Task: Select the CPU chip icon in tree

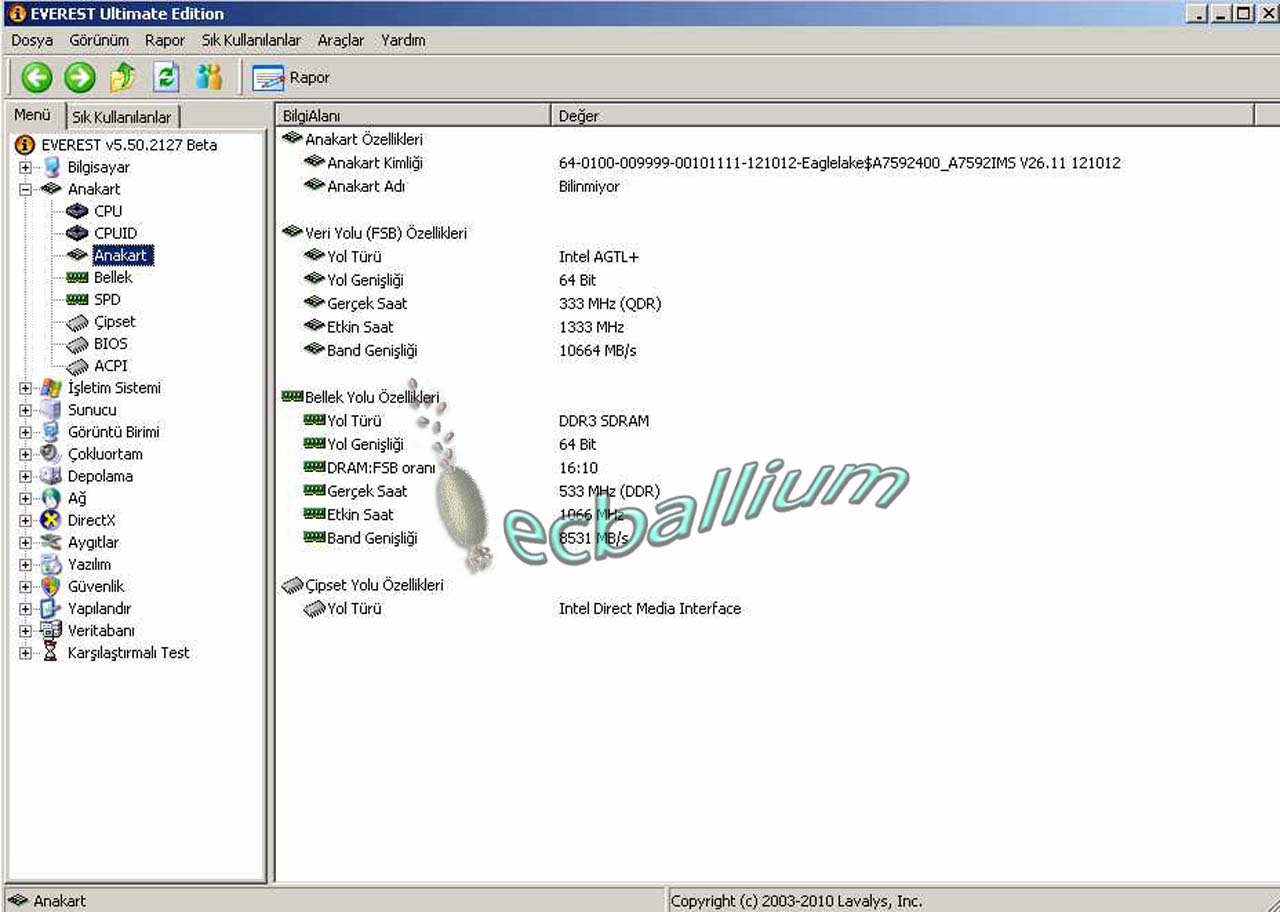Action: point(77,211)
